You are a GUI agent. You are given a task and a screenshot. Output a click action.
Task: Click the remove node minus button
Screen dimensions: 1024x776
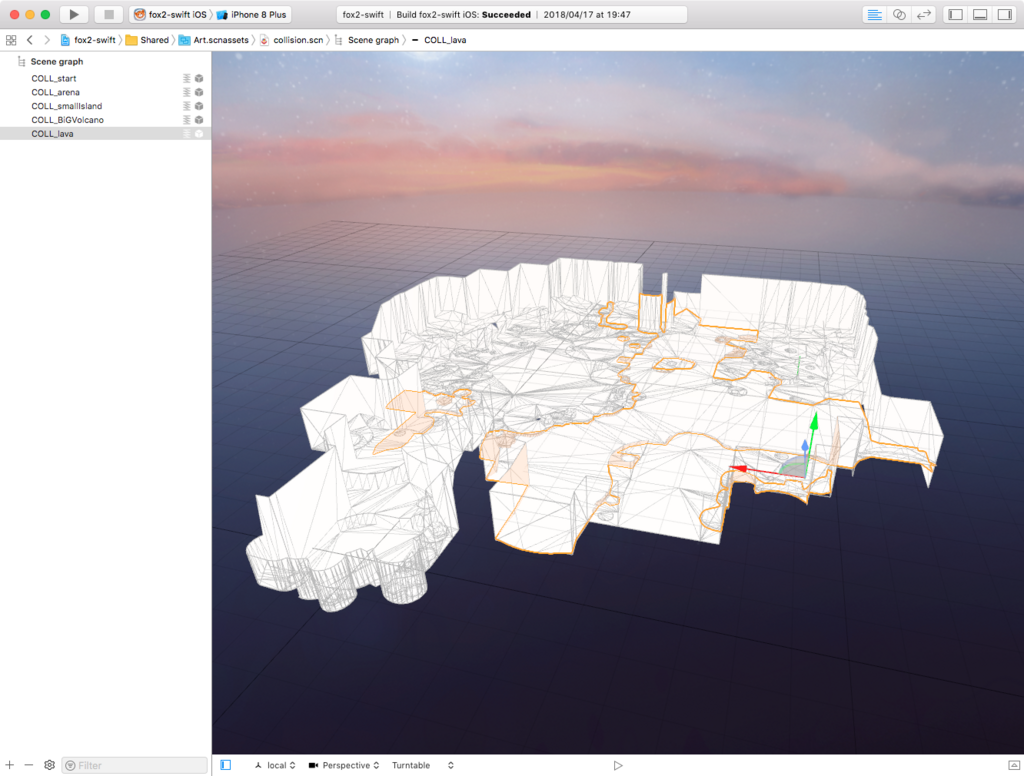[x=29, y=765]
